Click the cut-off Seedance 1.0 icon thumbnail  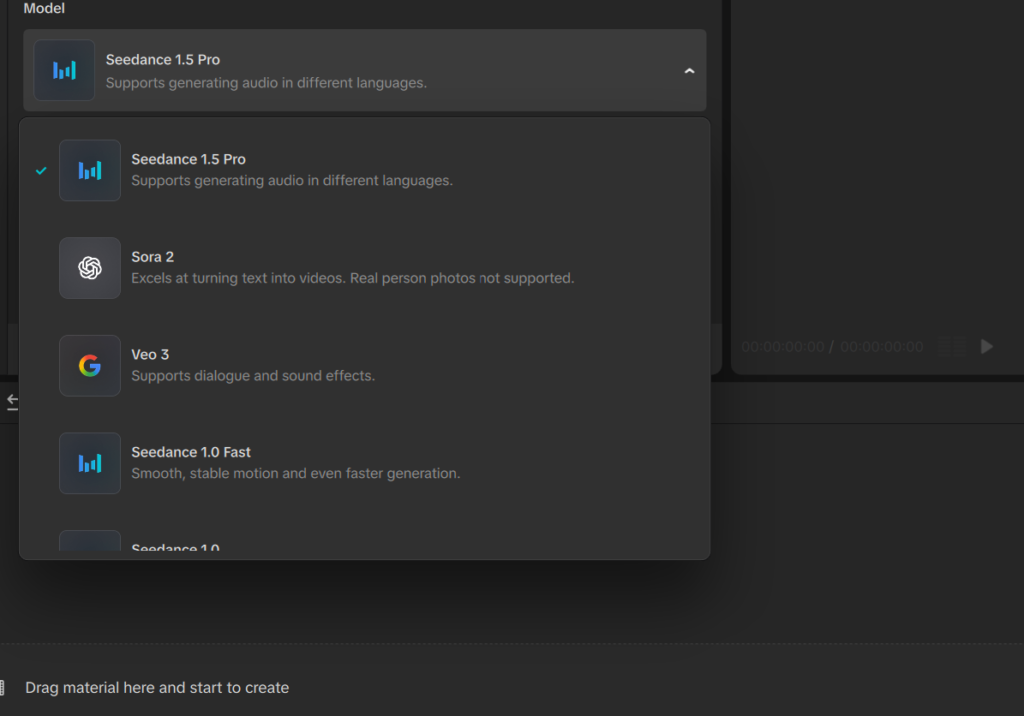tap(90, 542)
